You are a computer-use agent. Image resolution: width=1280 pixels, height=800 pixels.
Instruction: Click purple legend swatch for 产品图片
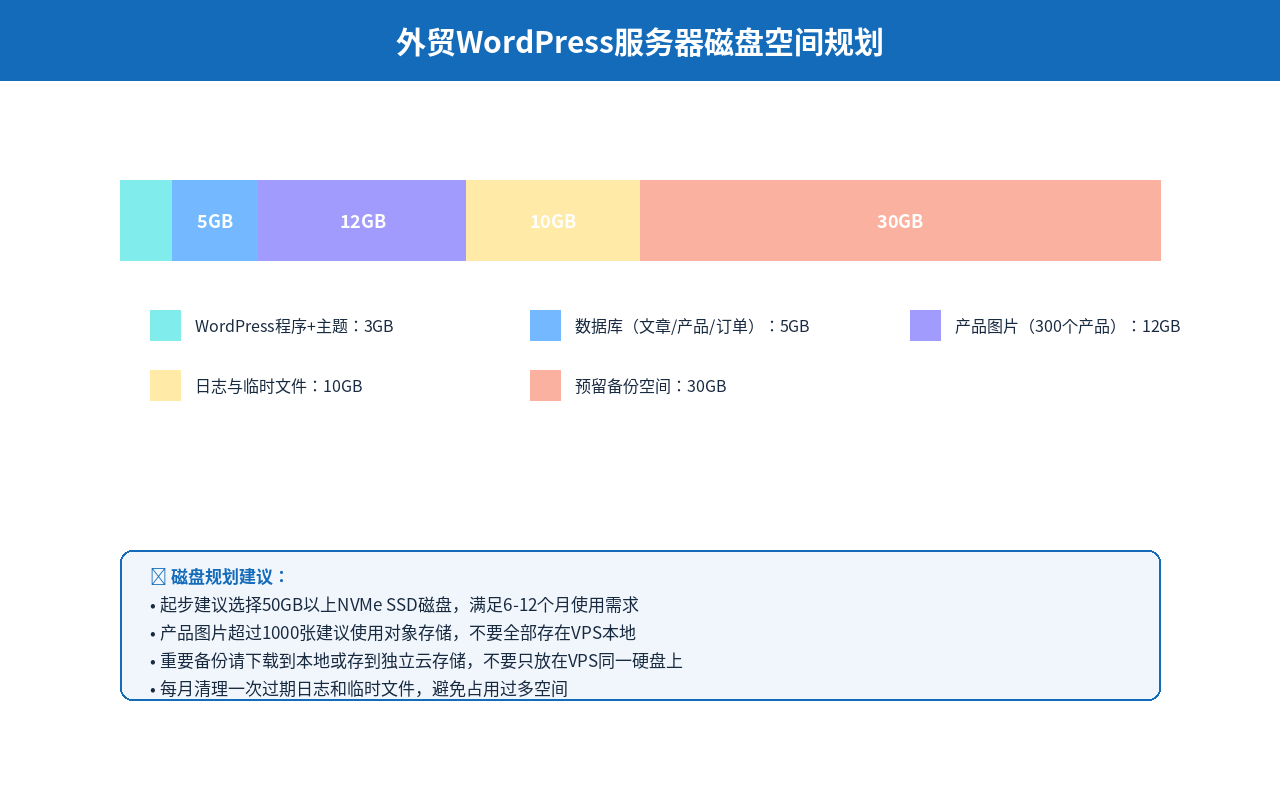(x=925, y=325)
